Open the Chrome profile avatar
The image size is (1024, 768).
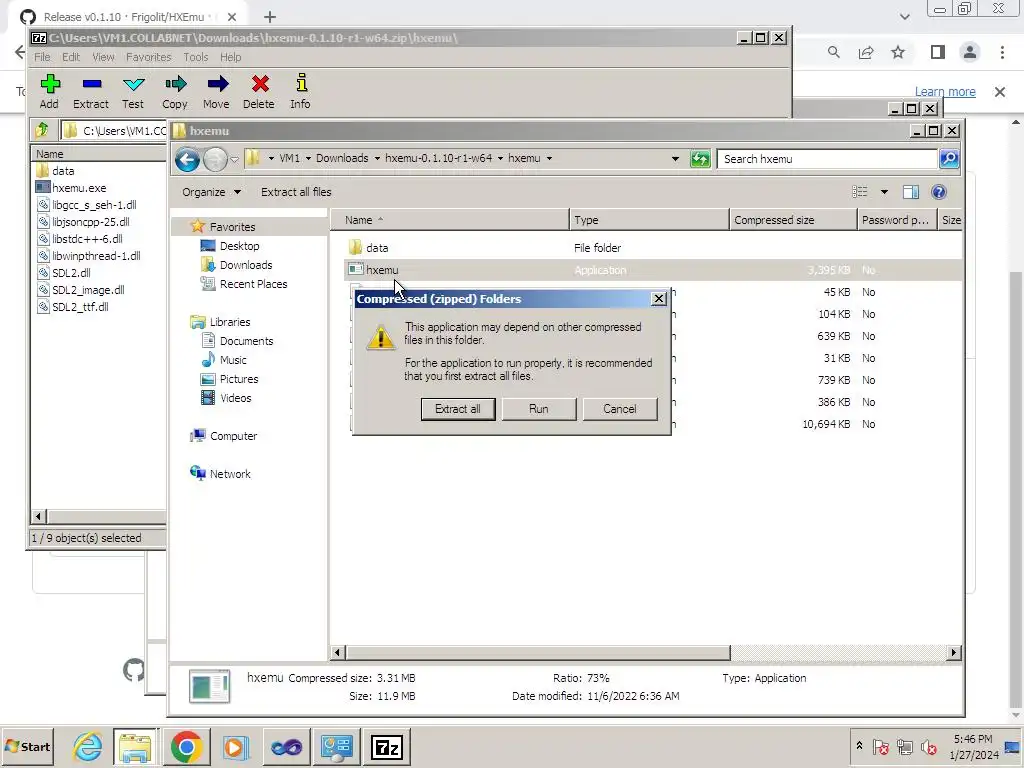click(x=970, y=52)
